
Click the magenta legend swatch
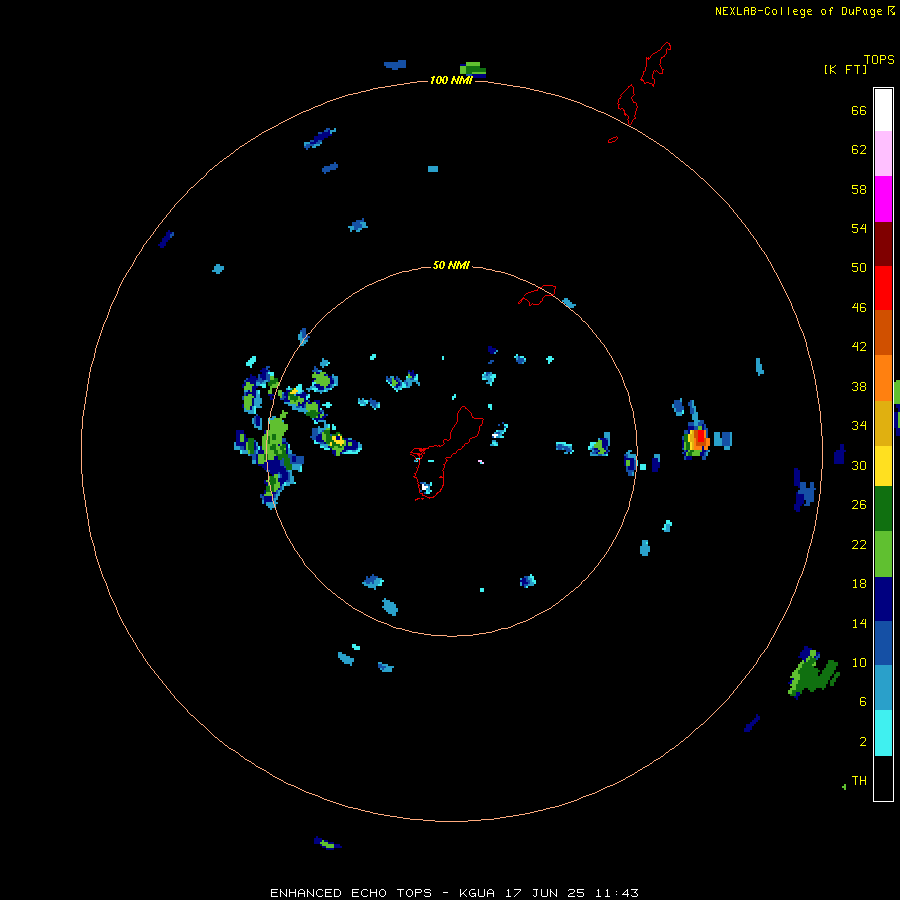[883, 199]
